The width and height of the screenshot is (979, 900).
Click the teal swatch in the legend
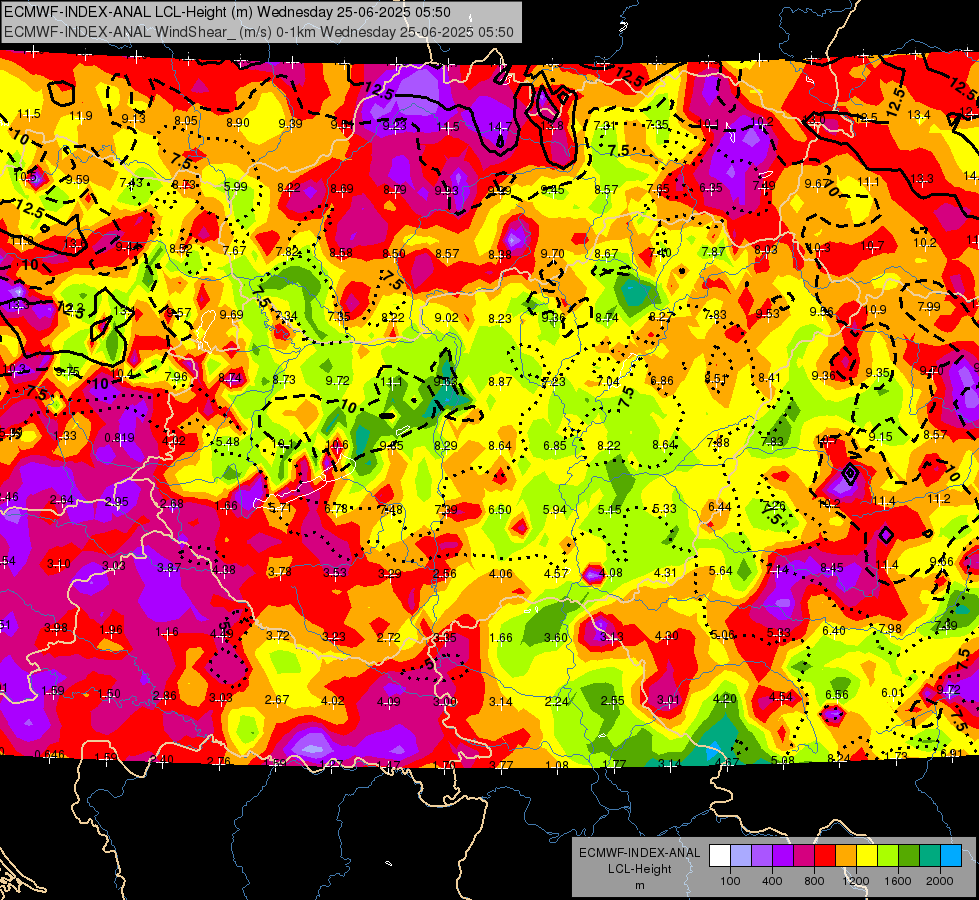tap(930, 856)
